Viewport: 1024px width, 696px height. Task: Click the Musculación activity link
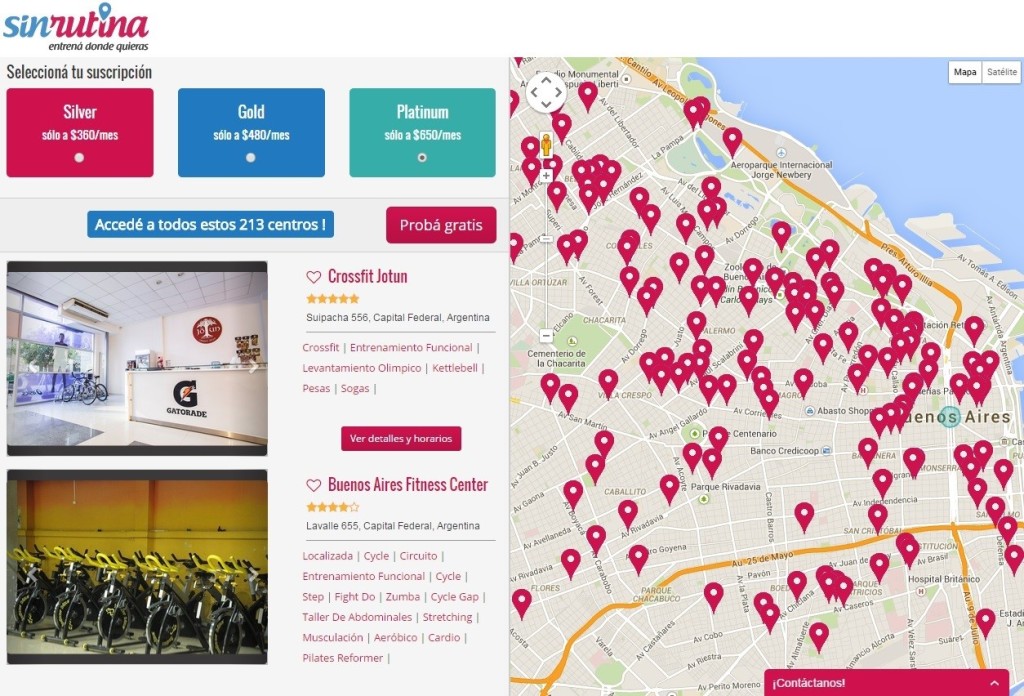point(332,637)
